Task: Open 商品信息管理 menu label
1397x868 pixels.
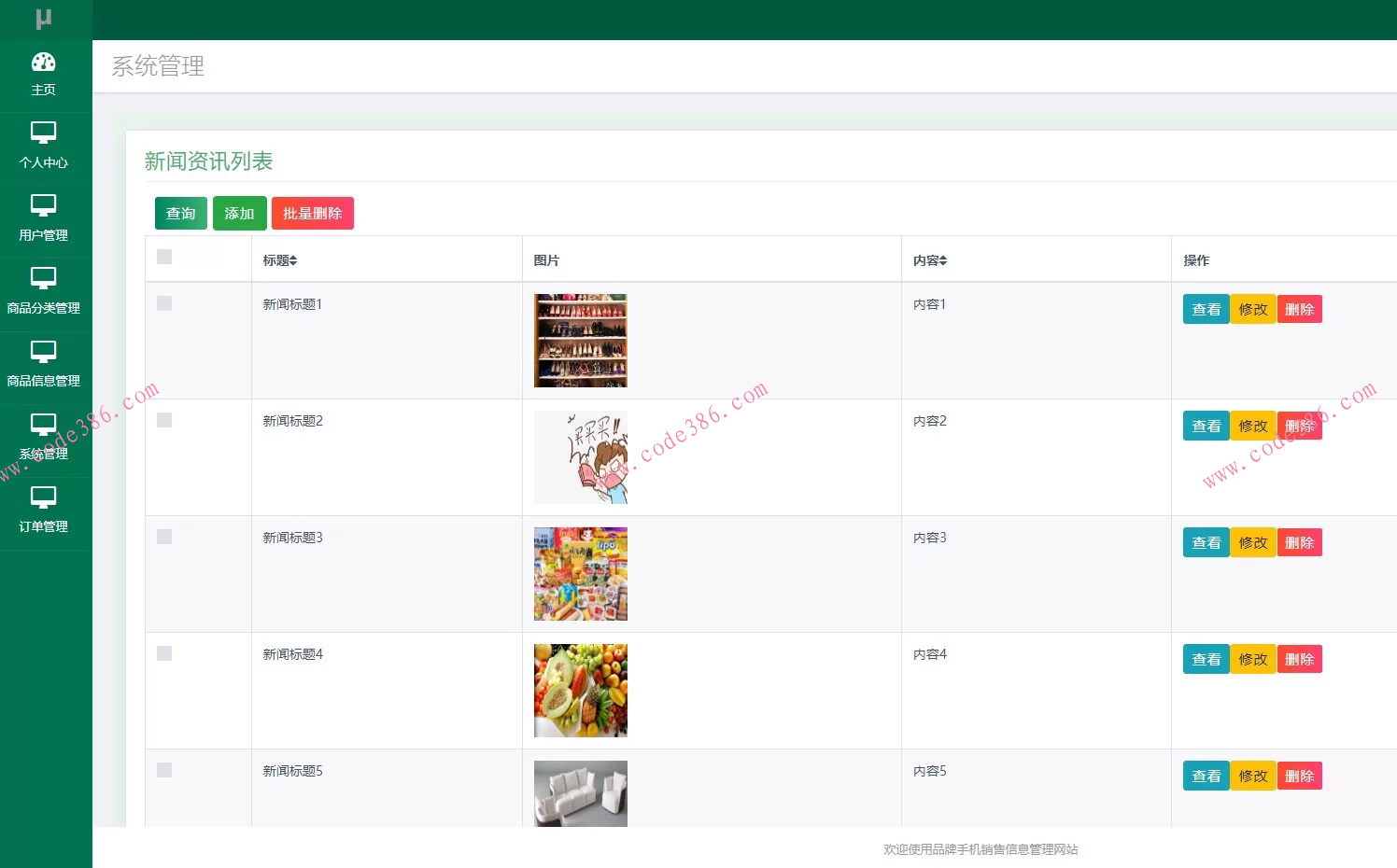Action: coord(44,381)
